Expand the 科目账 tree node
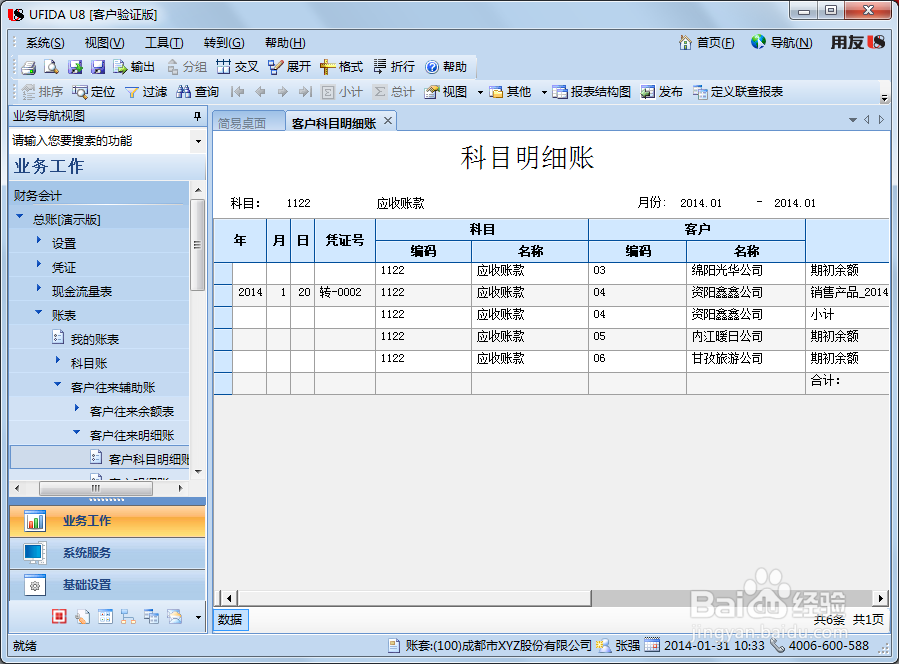The width and height of the screenshot is (899, 664). [58, 361]
